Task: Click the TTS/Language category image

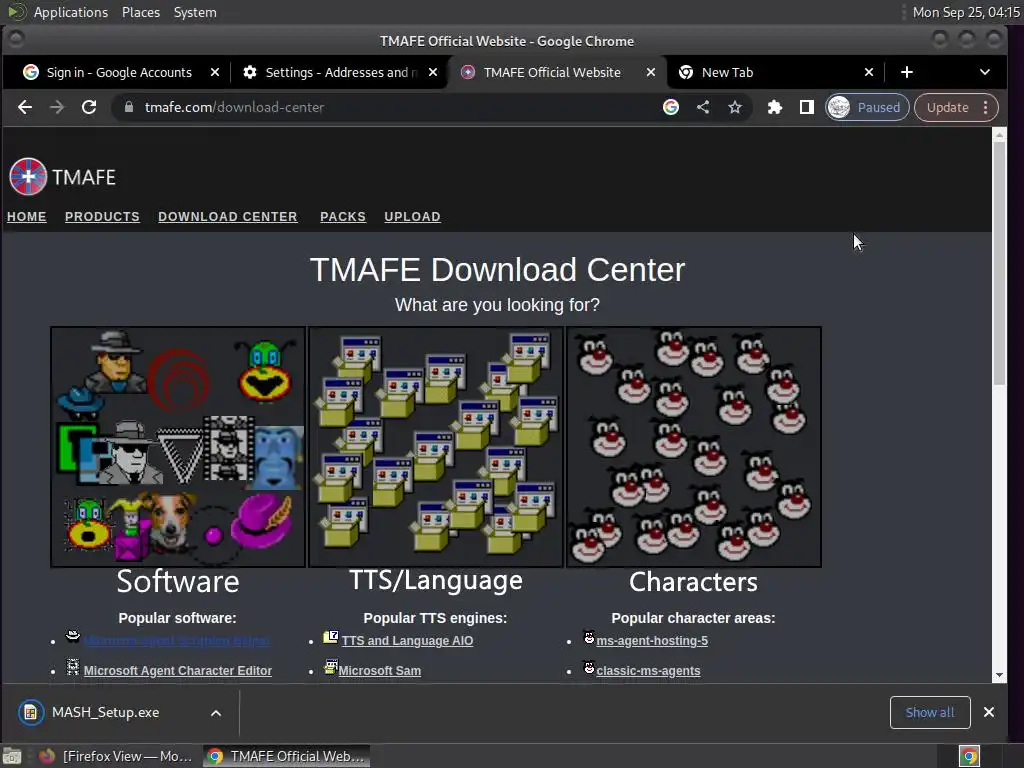Action: [436, 447]
